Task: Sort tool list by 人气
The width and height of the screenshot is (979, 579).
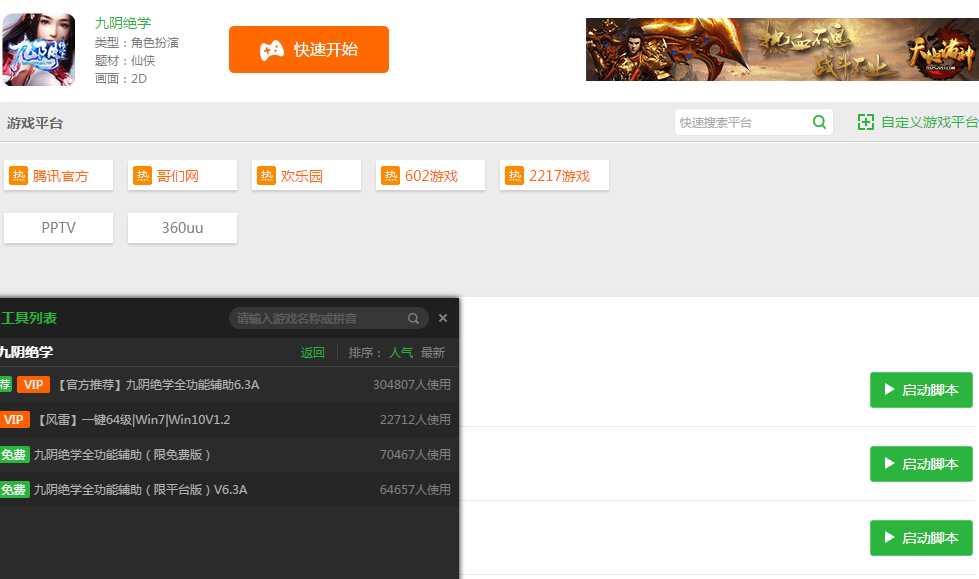Action: click(x=401, y=353)
